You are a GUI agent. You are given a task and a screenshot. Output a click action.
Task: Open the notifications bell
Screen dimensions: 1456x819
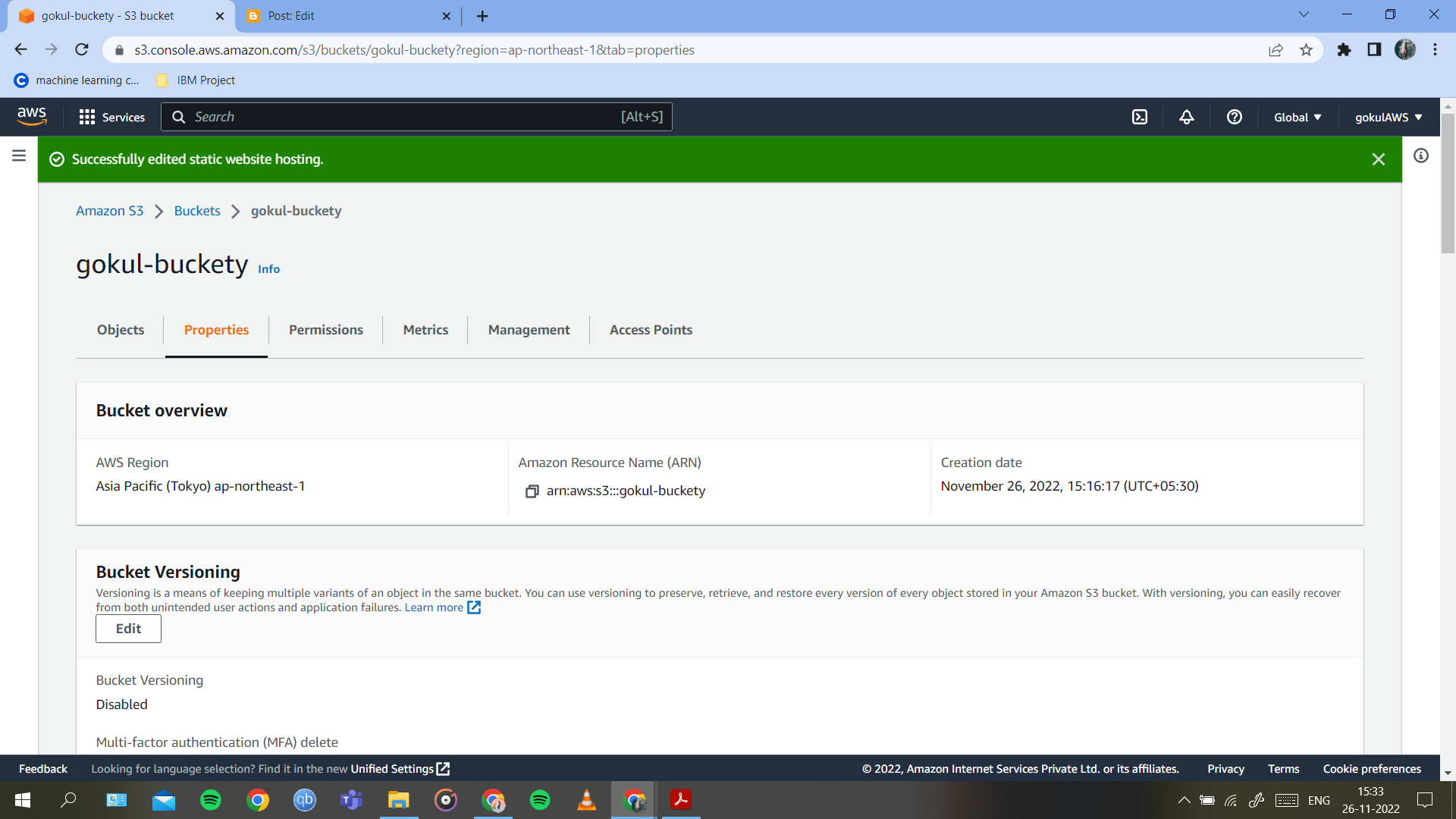[x=1186, y=117]
